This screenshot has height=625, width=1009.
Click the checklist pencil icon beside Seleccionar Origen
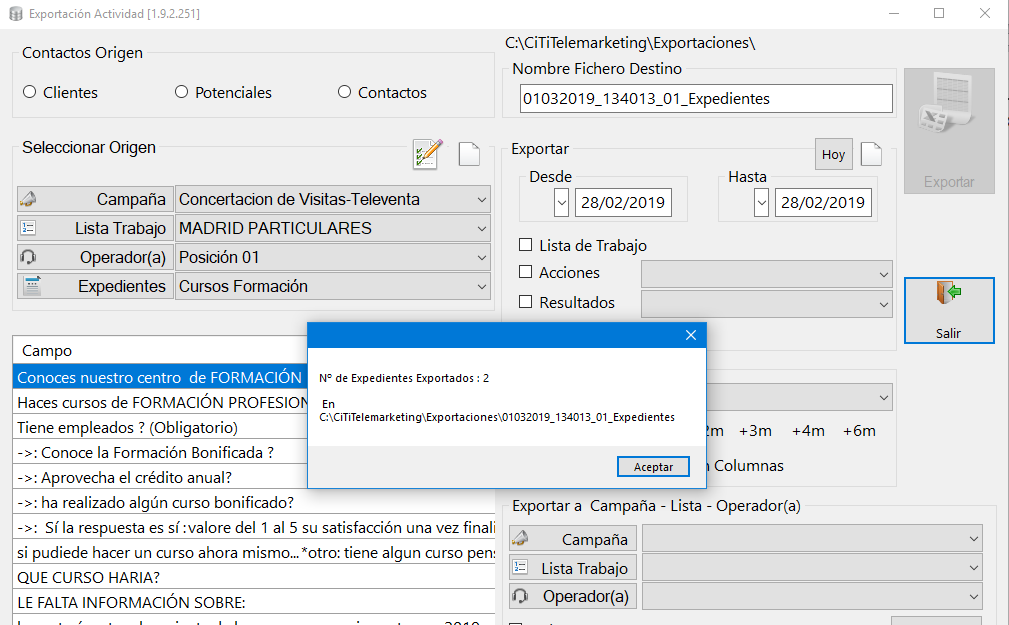(x=427, y=154)
